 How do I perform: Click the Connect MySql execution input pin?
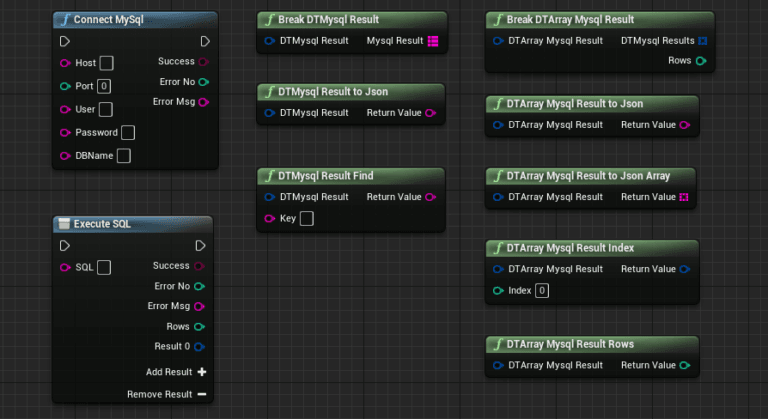coord(65,41)
